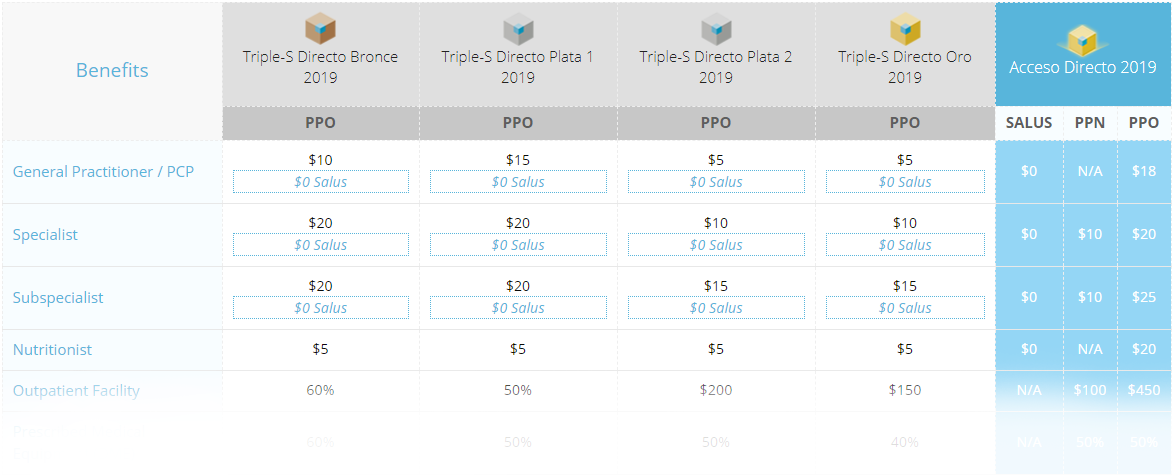Select the Acceso Directo PPO column header
The image size is (1174, 475).
pyautogui.click(x=1144, y=123)
